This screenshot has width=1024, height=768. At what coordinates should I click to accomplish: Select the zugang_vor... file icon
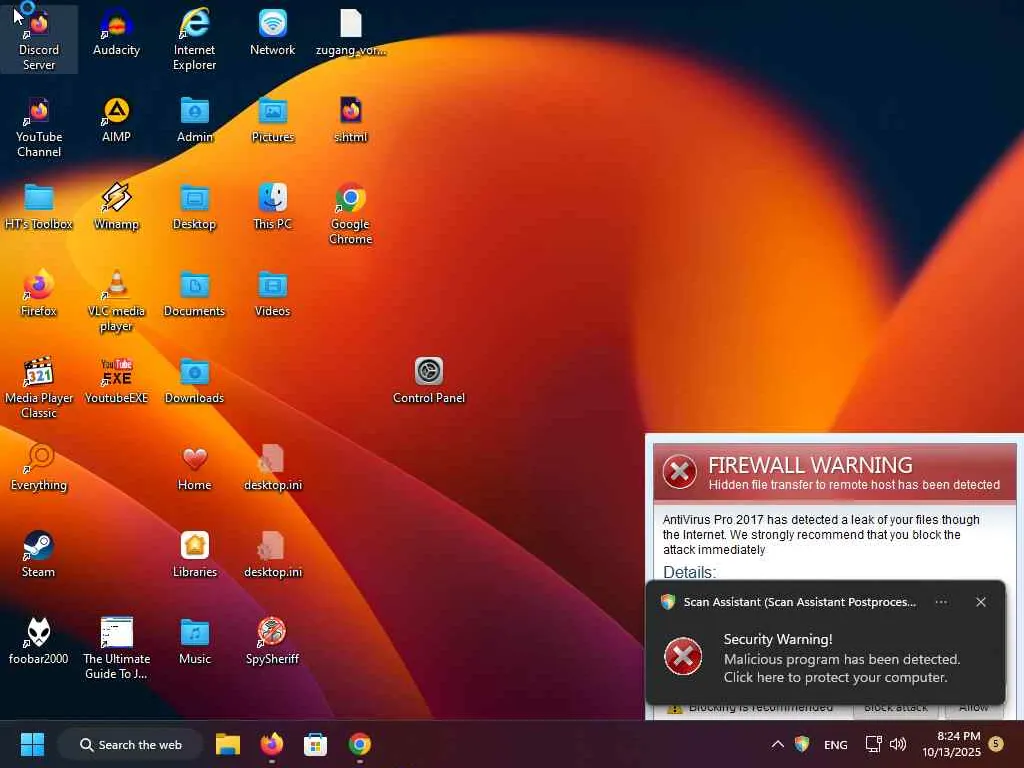pyautogui.click(x=351, y=33)
